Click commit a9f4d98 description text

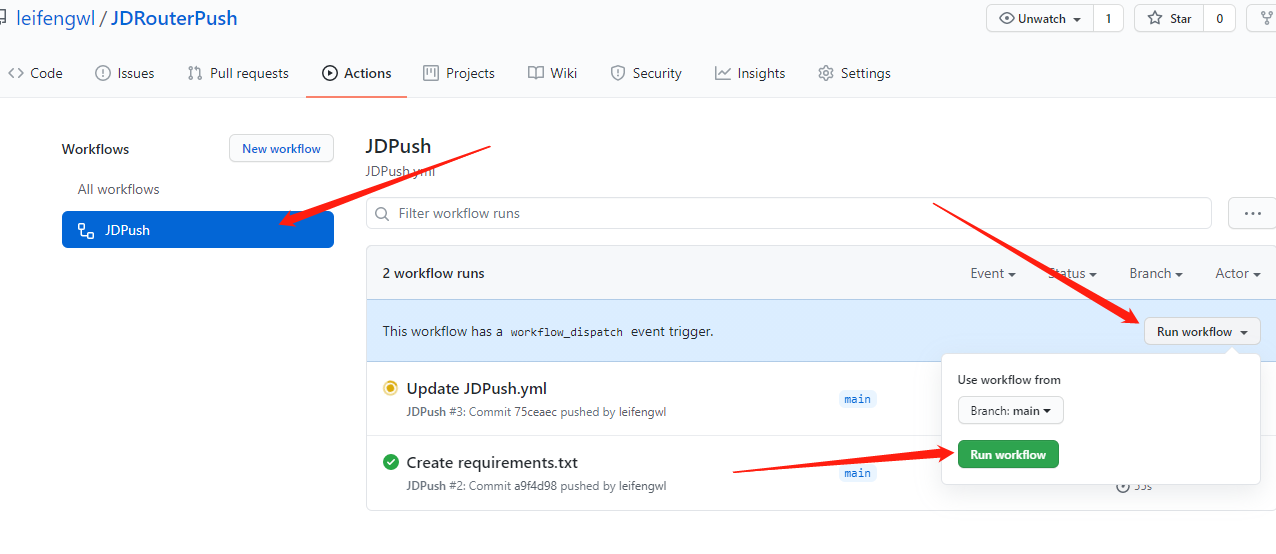pyautogui.click(x=536, y=486)
